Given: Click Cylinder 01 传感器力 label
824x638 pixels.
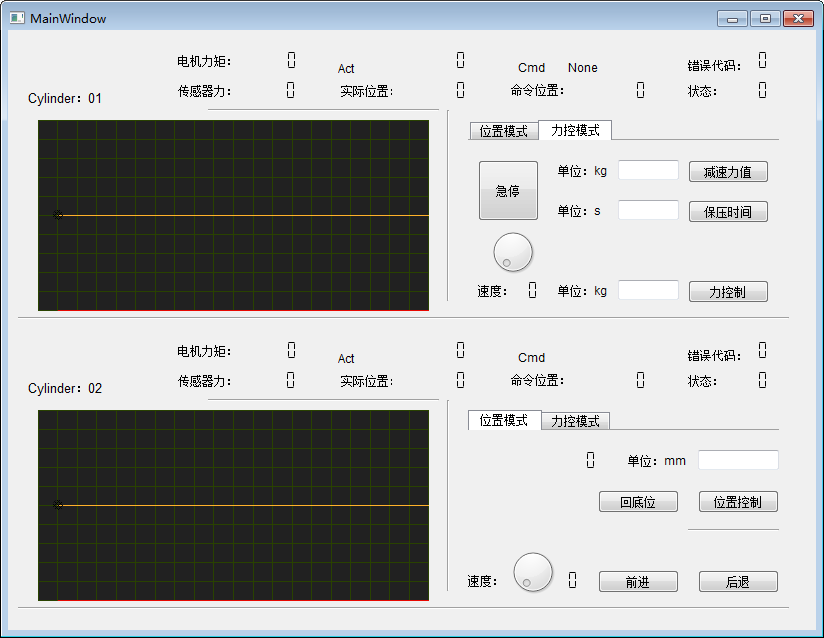Looking at the screenshot, I should click(x=204, y=91).
